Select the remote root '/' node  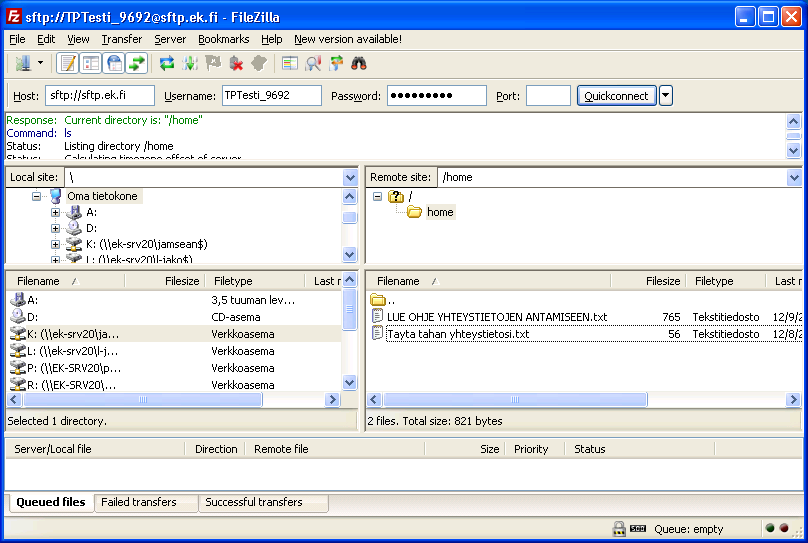pyautogui.click(x=410, y=196)
